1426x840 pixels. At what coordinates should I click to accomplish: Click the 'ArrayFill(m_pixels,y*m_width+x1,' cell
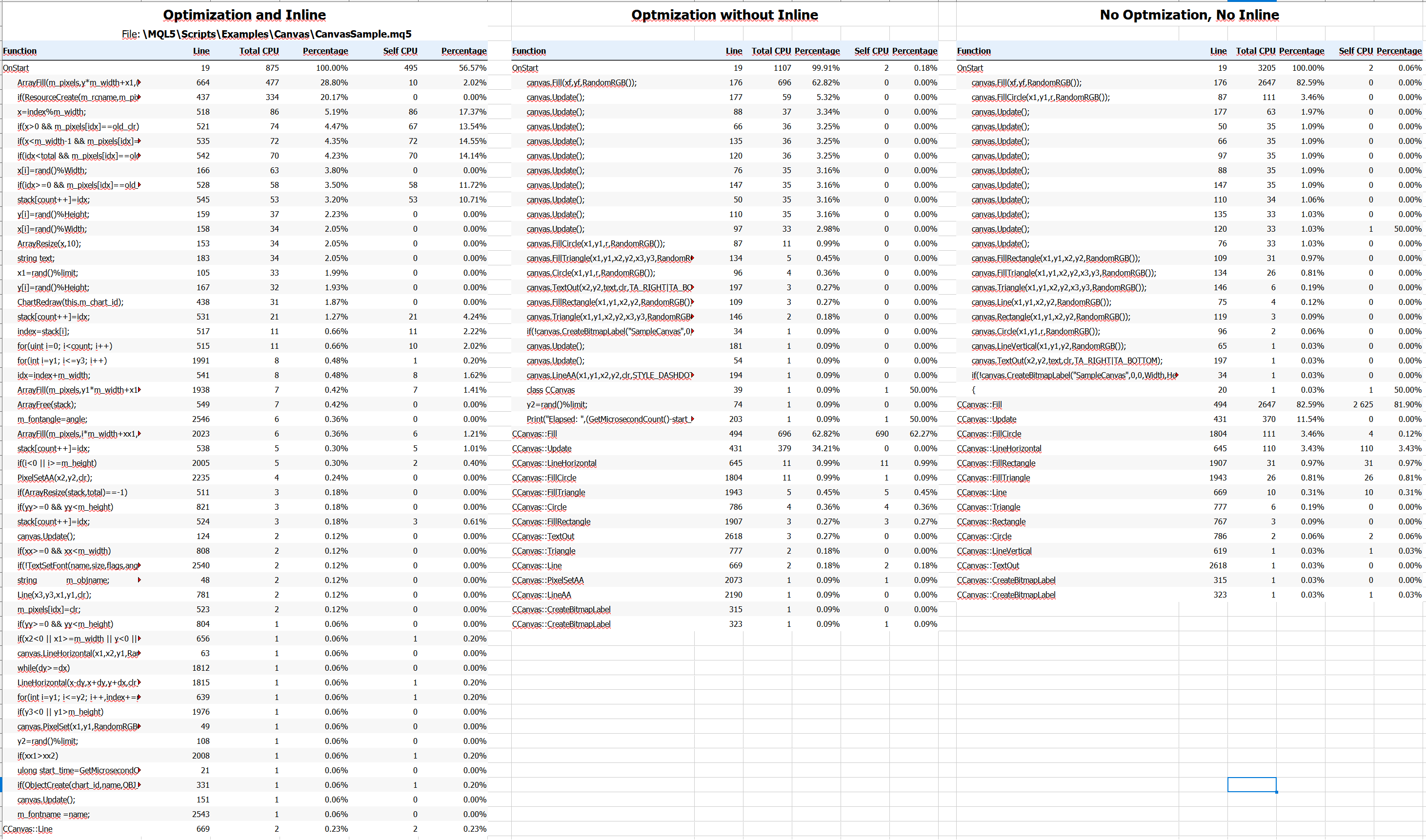pos(79,82)
